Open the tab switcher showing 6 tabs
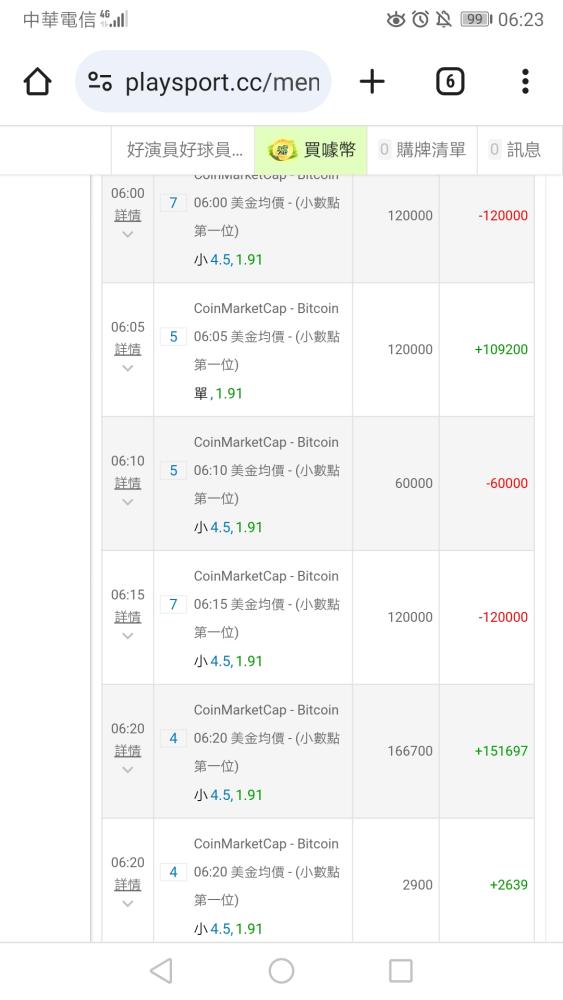The image size is (563, 1000). click(x=450, y=82)
